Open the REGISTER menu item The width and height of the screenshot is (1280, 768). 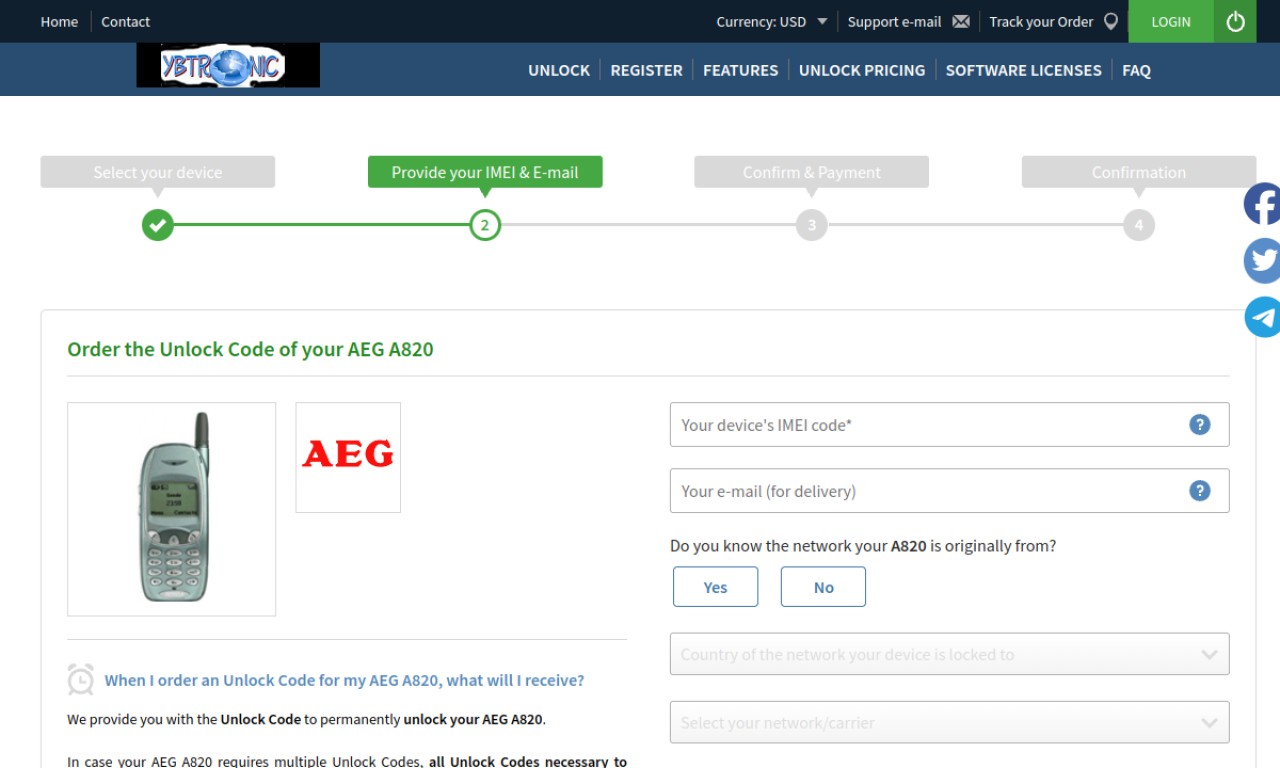click(x=646, y=70)
